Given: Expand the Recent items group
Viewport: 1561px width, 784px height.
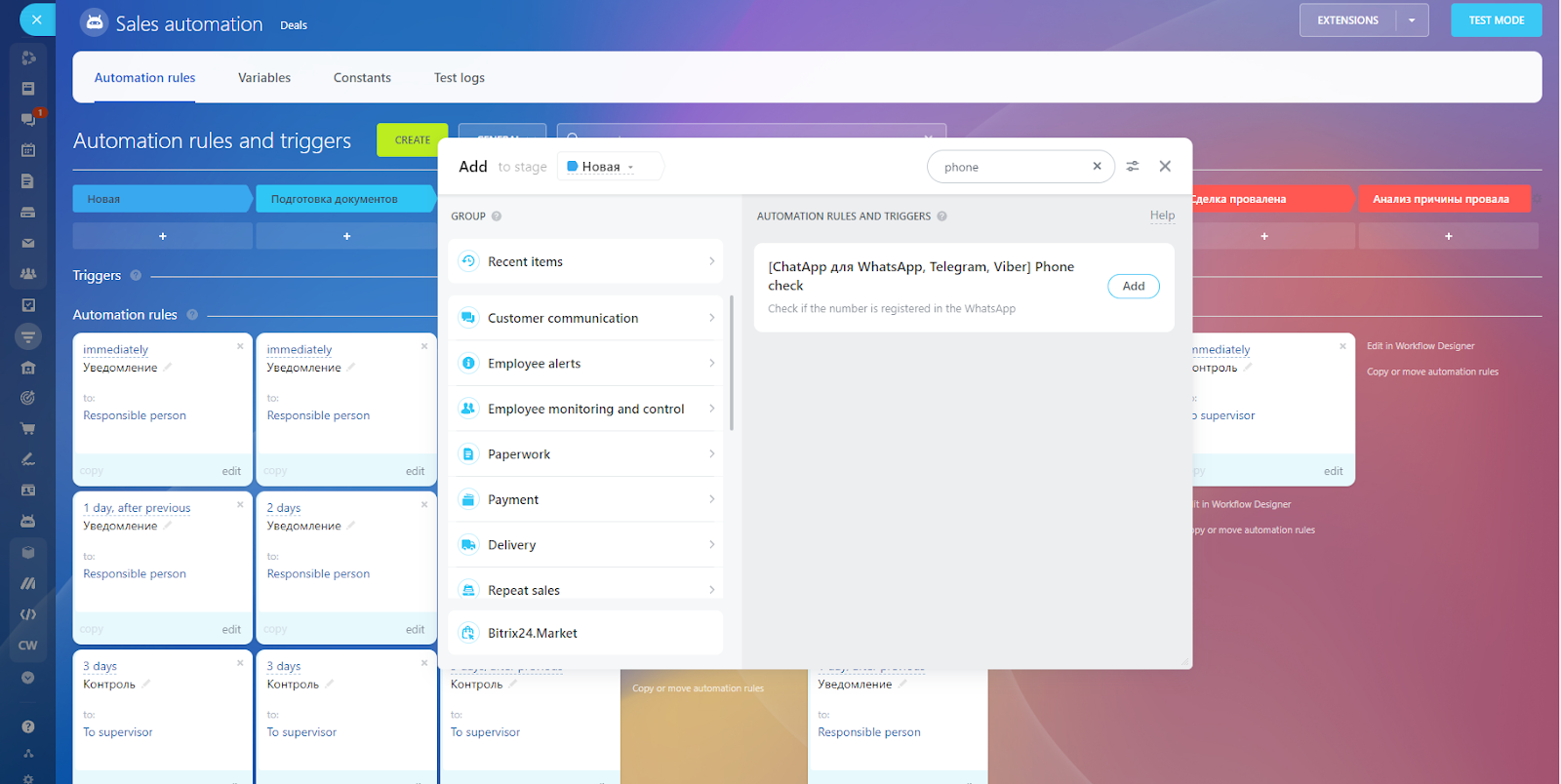Looking at the screenshot, I should [585, 261].
